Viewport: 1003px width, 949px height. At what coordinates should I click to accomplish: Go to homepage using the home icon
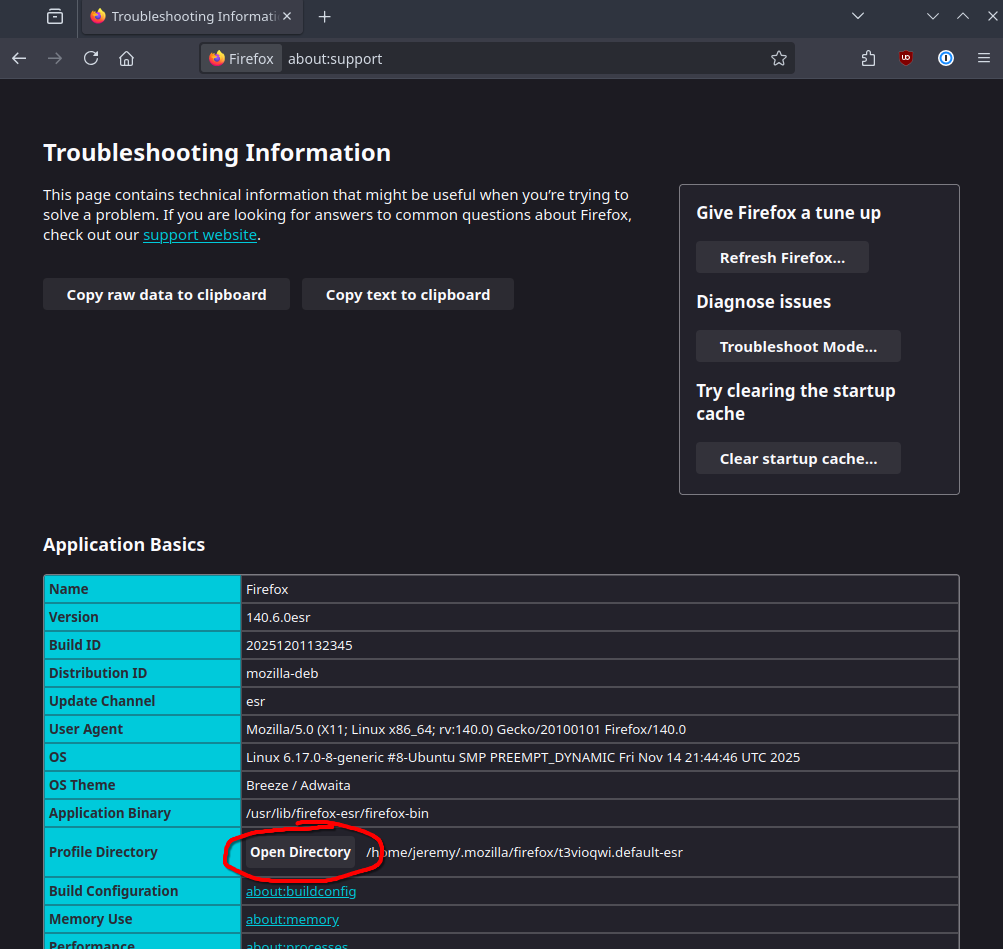pos(130,58)
